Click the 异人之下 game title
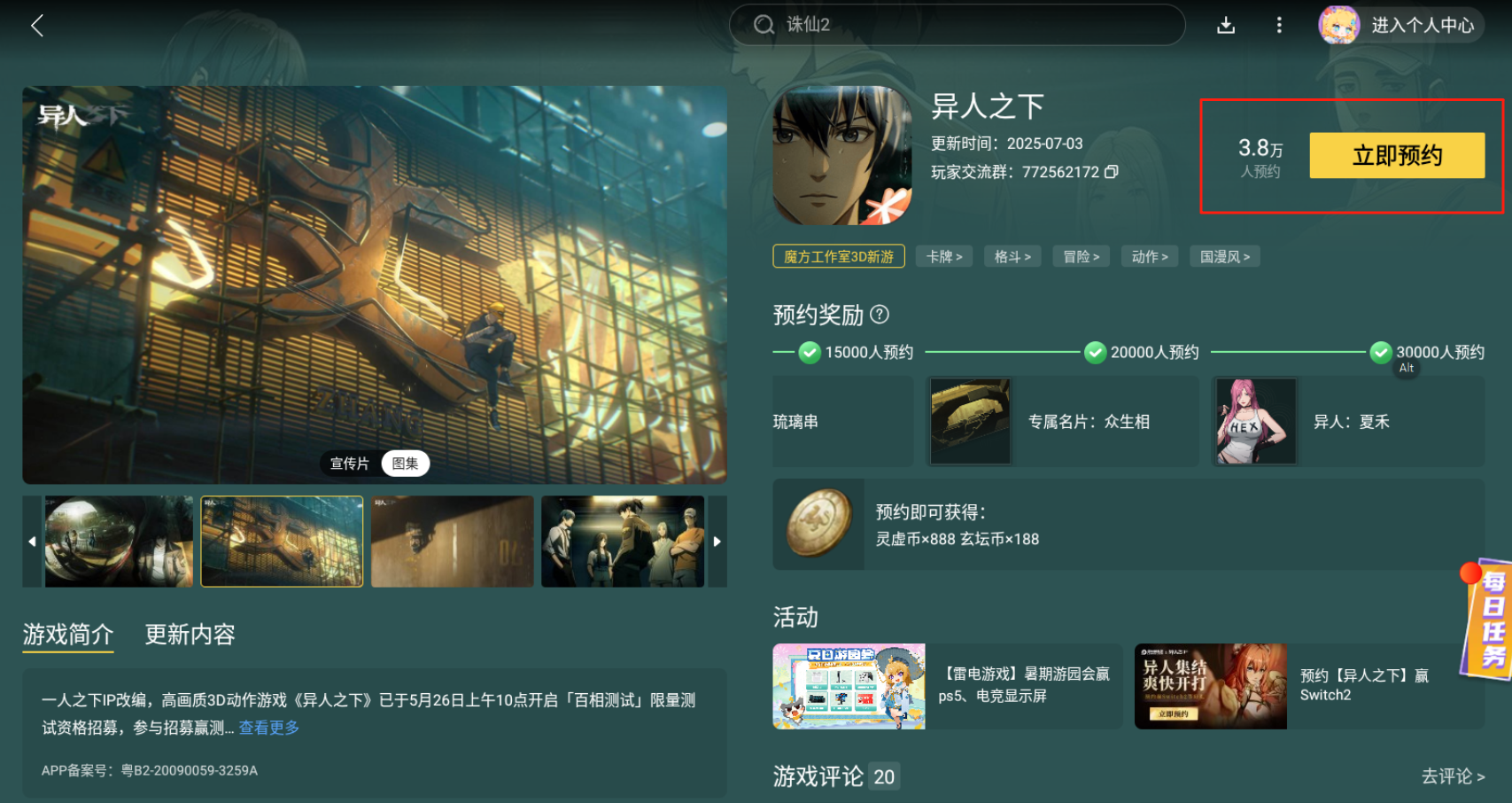The image size is (1512, 803). tap(988, 106)
